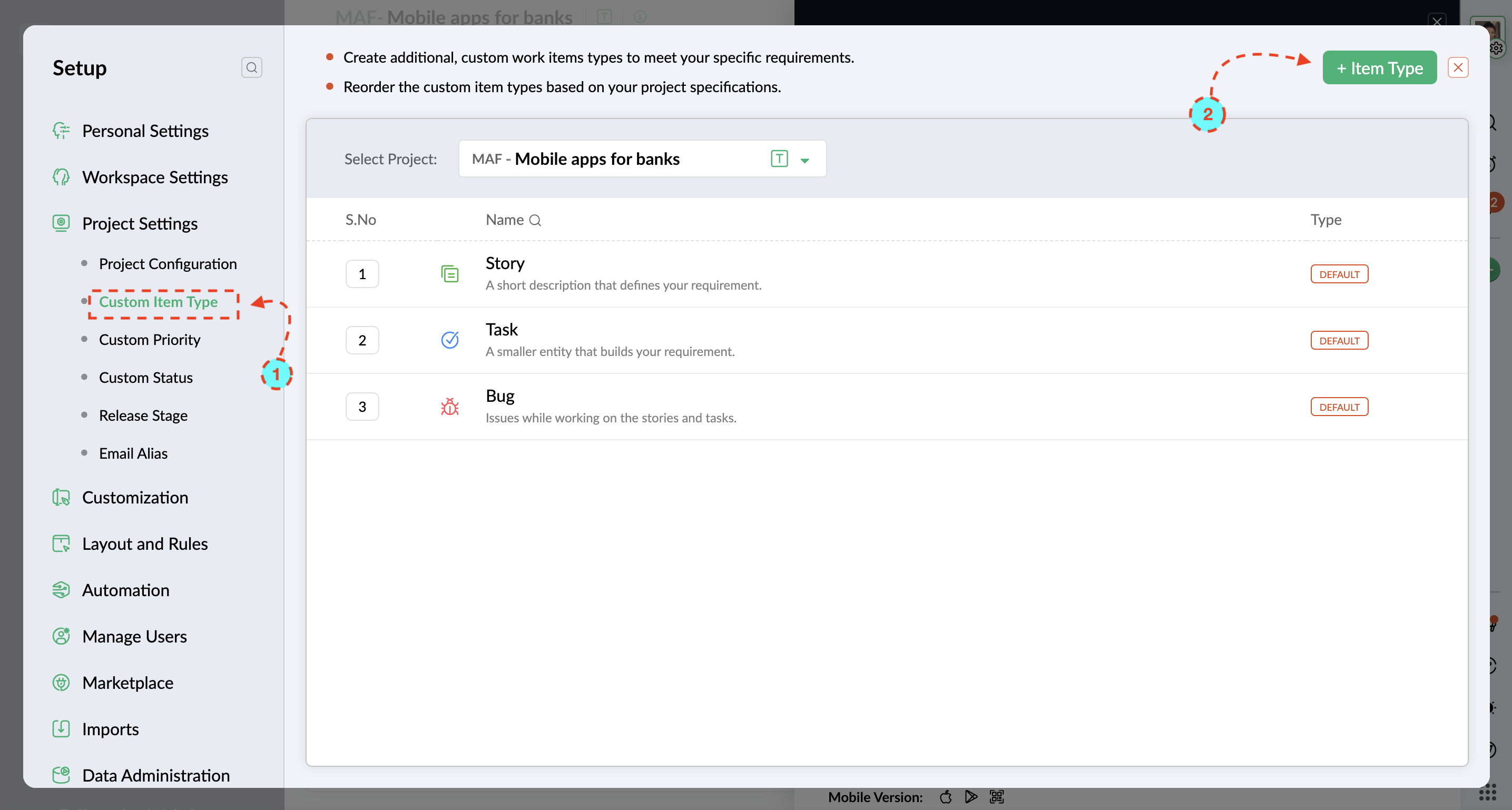Image resolution: width=1512 pixels, height=810 pixels.
Task: Click the Bug item type icon
Action: [449, 407]
